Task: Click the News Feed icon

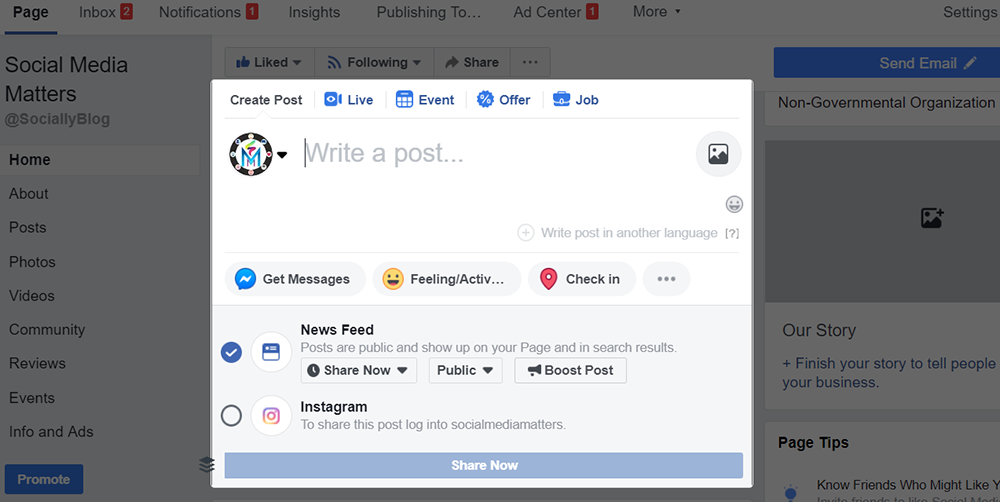Action: 271,352
